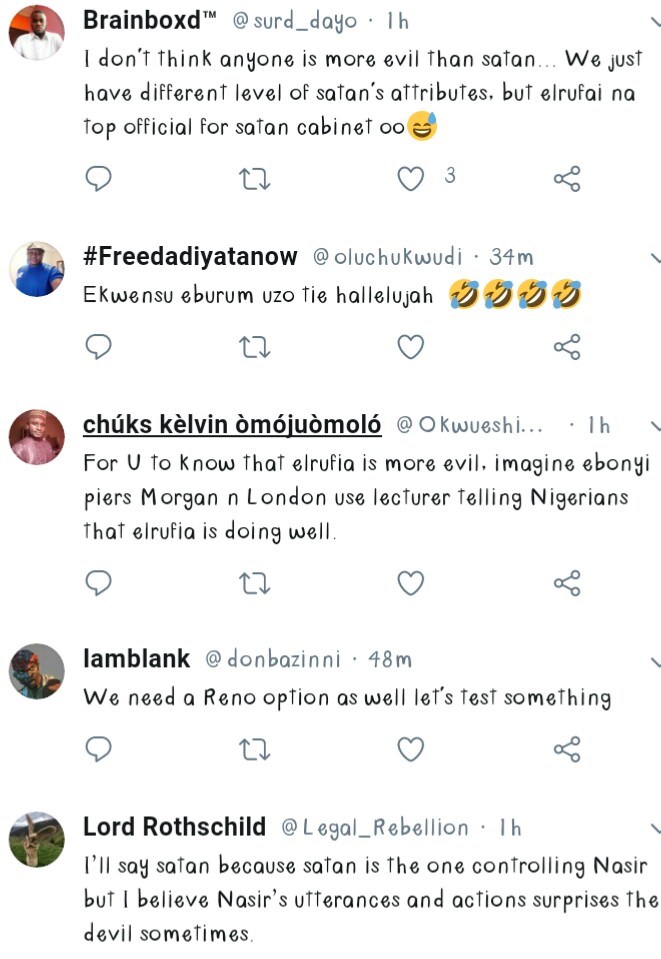Like Iamblank's Reno option tweet

click(411, 748)
